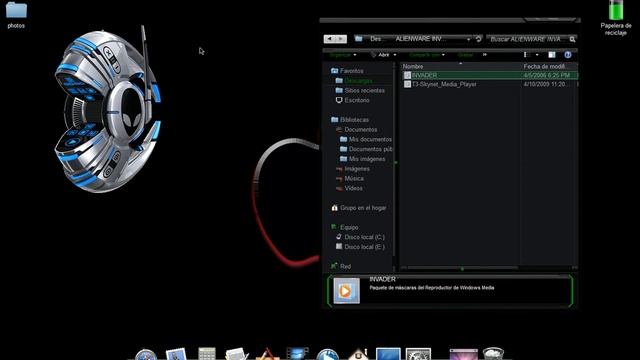Select Bibliotecas in the navigation pane
640x360 pixels.
coord(350,120)
